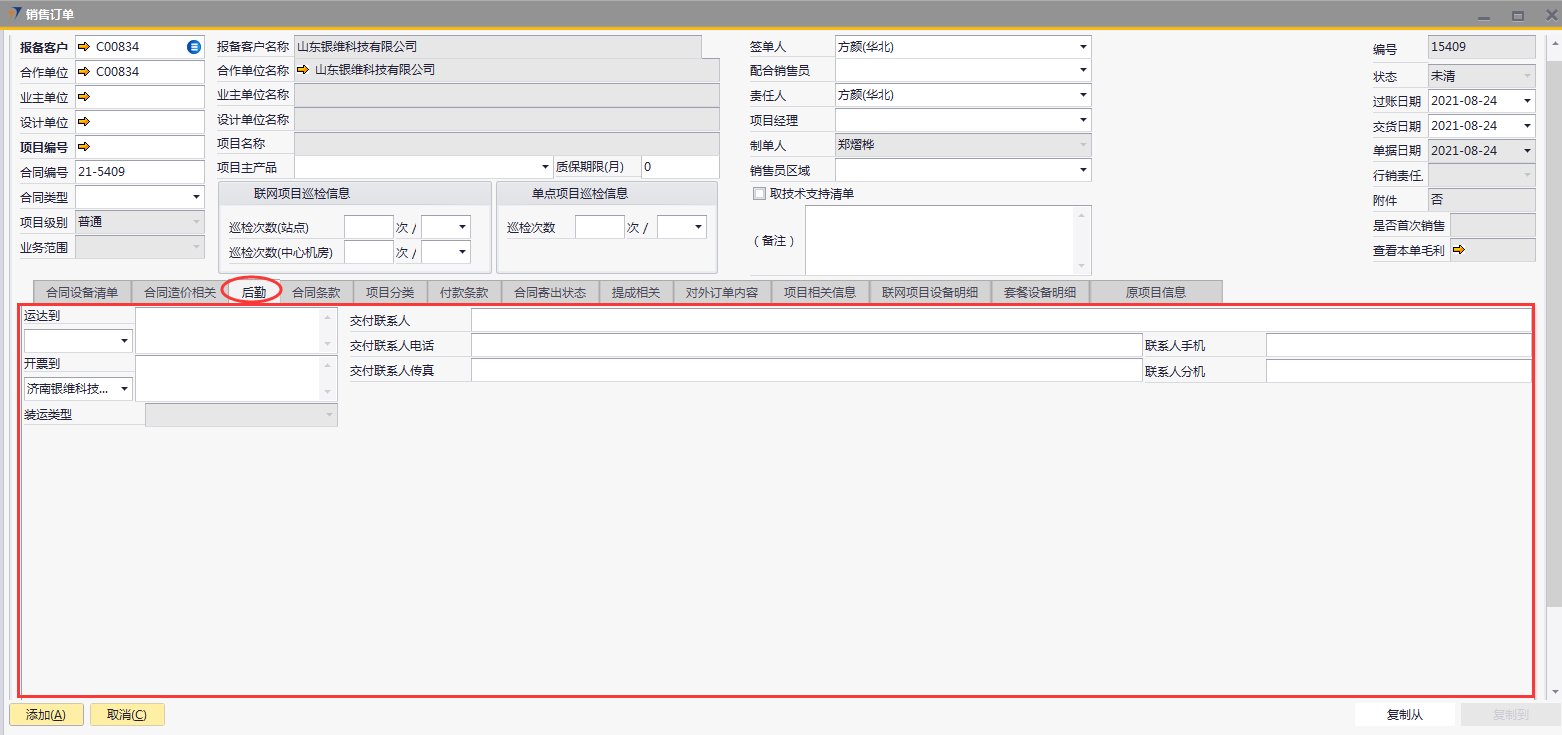Open the 付款条款 tab
Image resolution: width=1562 pixels, height=735 pixels.
click(x=464, y=292)
